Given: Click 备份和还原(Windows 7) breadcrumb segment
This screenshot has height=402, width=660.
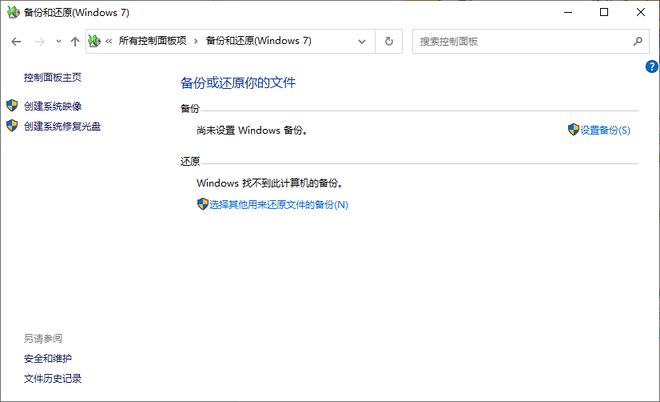Looking at the screenshot, I should (x=258, y=41).
